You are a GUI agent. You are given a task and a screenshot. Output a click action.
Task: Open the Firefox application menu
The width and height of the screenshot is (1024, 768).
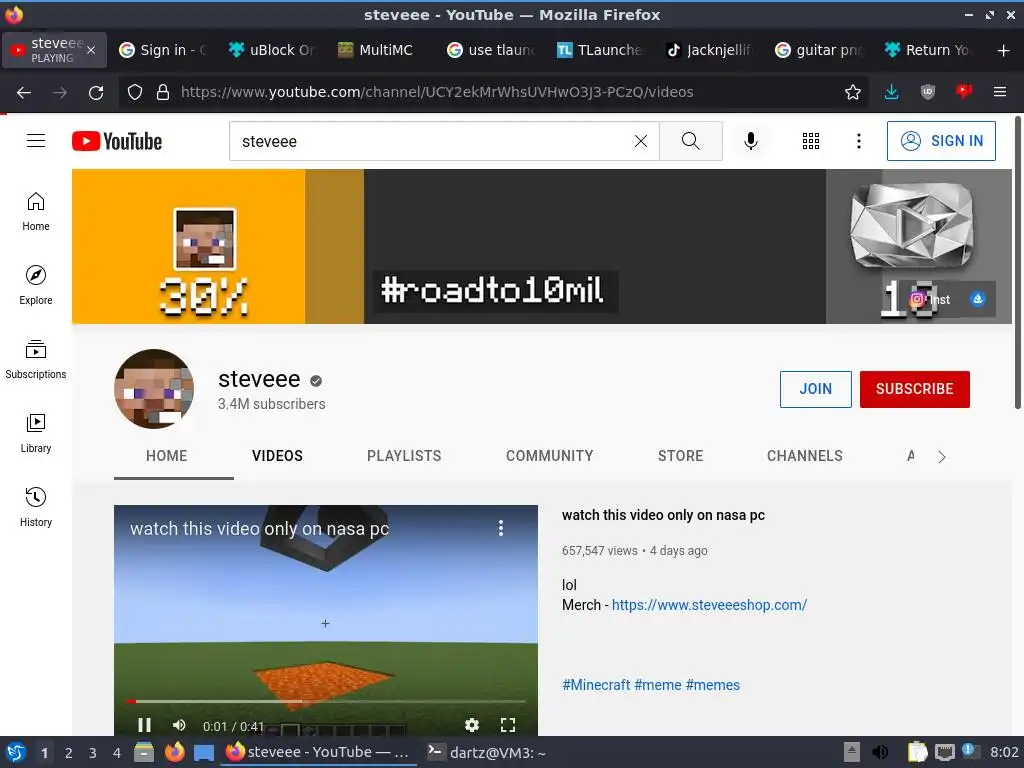point(1000,92)
